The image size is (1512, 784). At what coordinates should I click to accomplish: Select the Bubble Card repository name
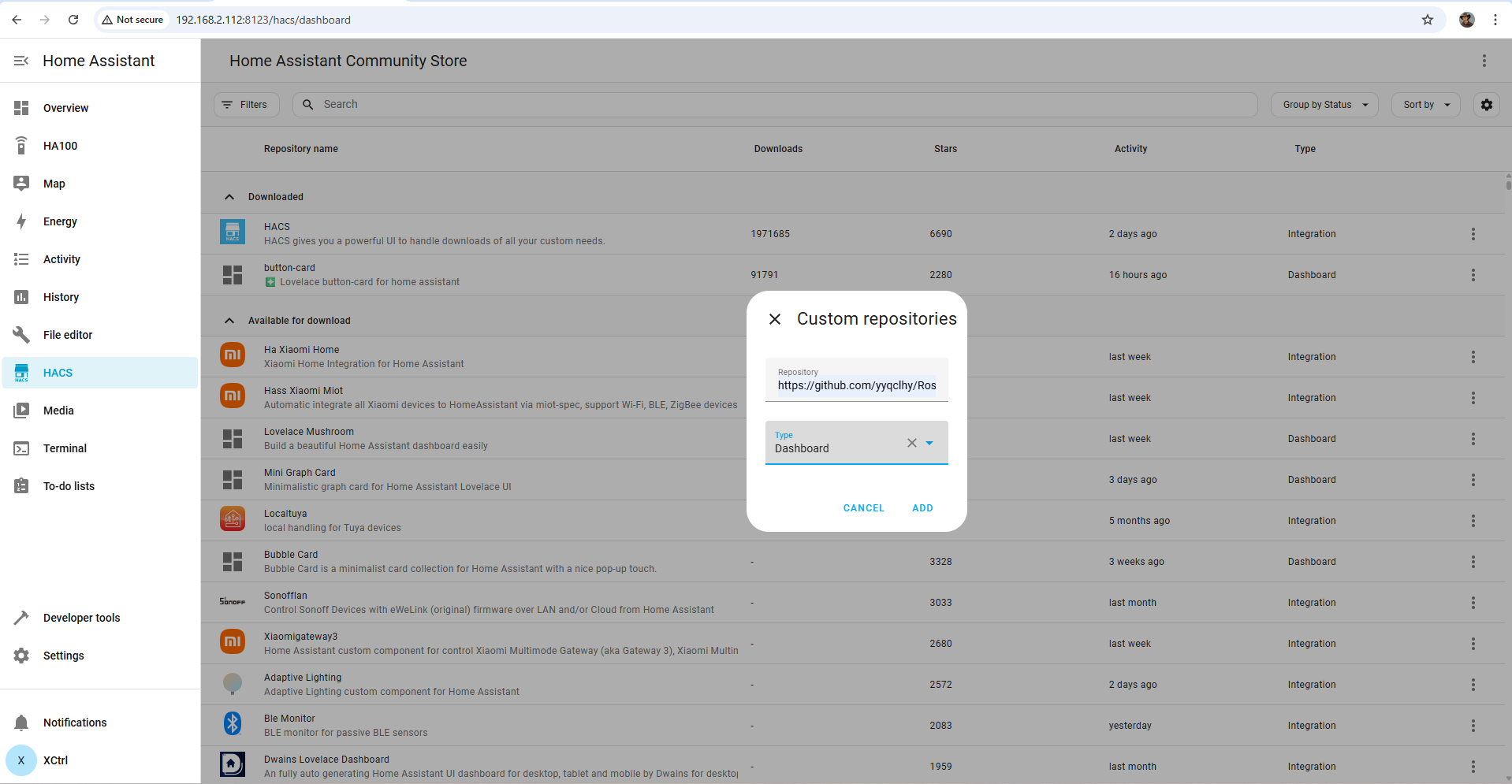(291, 555)
